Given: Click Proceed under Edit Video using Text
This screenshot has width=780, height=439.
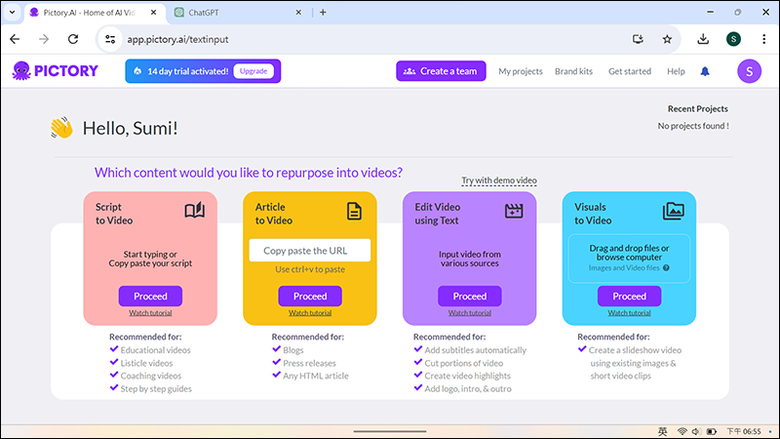Looking at the screenshot, I should click(x=470, y=296).
